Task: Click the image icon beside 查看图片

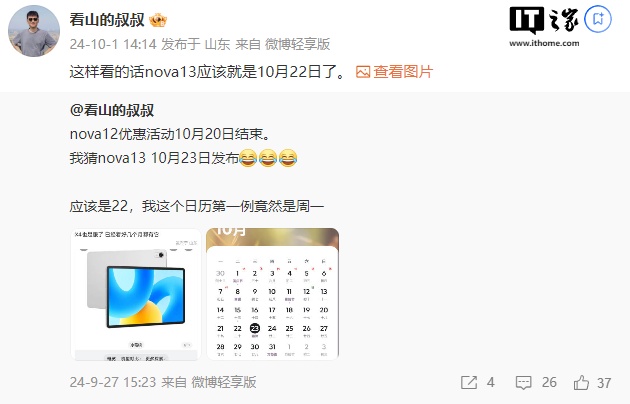Action: (363, 72)
